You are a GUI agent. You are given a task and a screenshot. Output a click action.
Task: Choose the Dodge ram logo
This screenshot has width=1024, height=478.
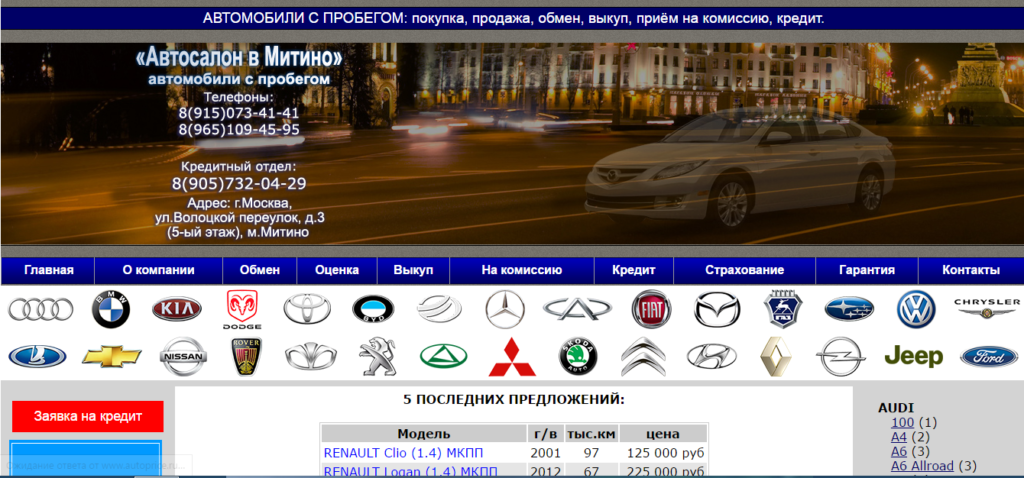[242, 310]
